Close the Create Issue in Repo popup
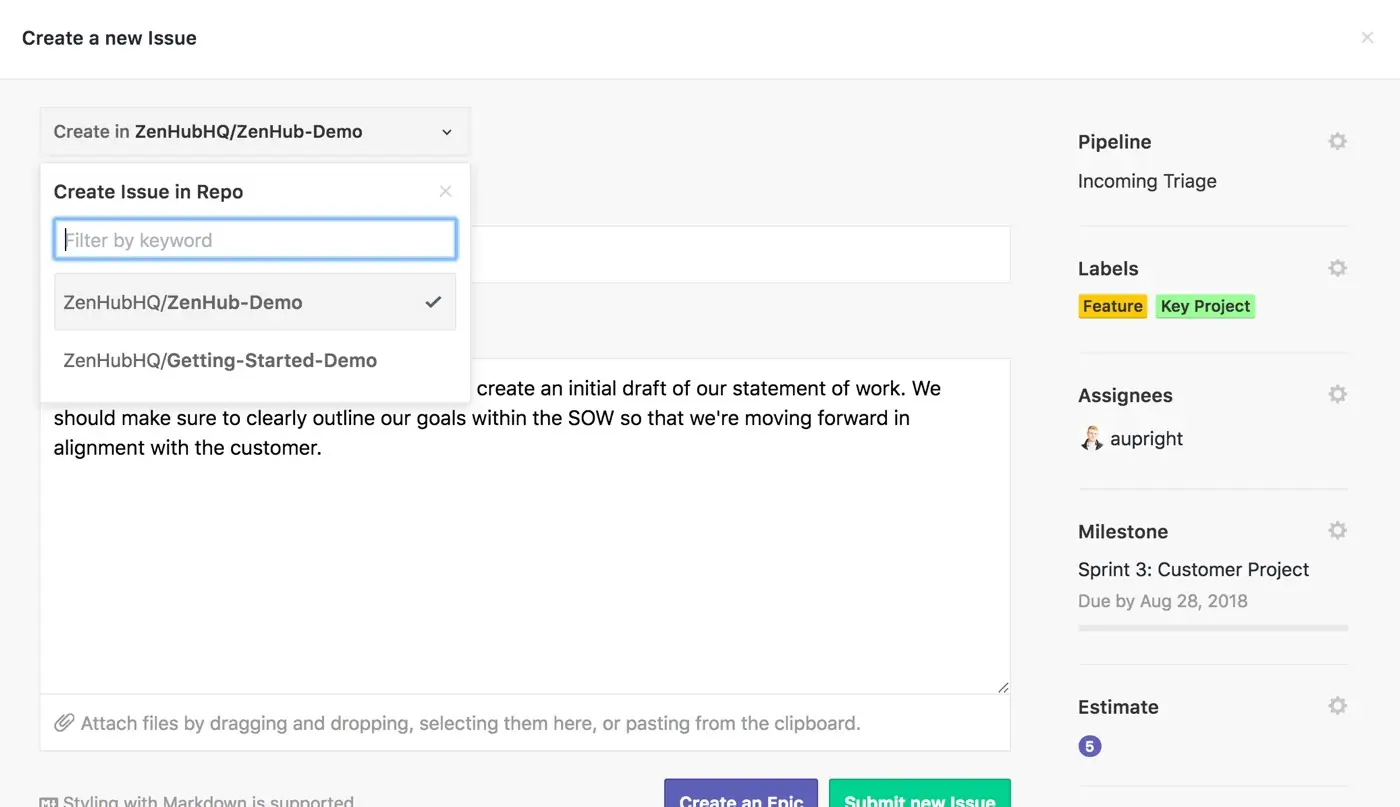Viewport: 1400px width, 807px height. 446,191
